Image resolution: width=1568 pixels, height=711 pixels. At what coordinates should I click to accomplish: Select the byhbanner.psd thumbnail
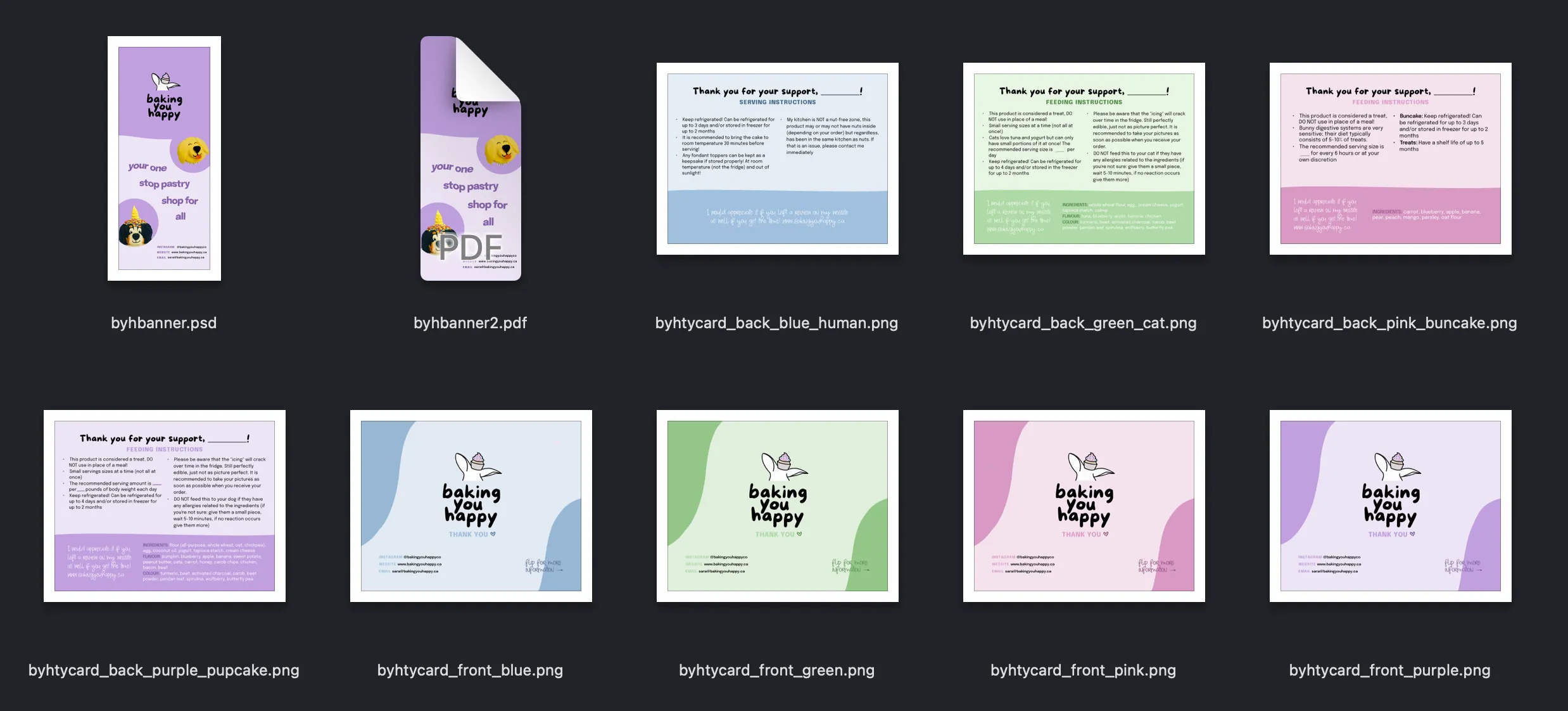point(164,158)
